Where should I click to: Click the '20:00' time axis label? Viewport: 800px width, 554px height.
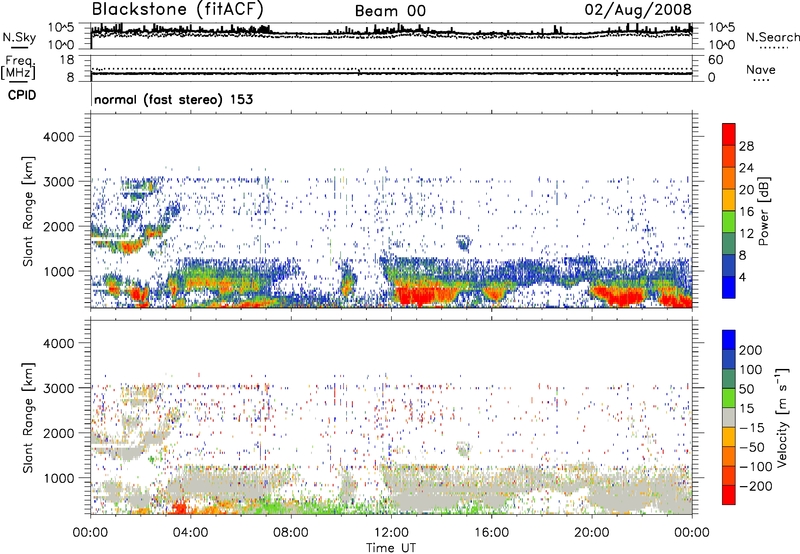pos(591,533)
